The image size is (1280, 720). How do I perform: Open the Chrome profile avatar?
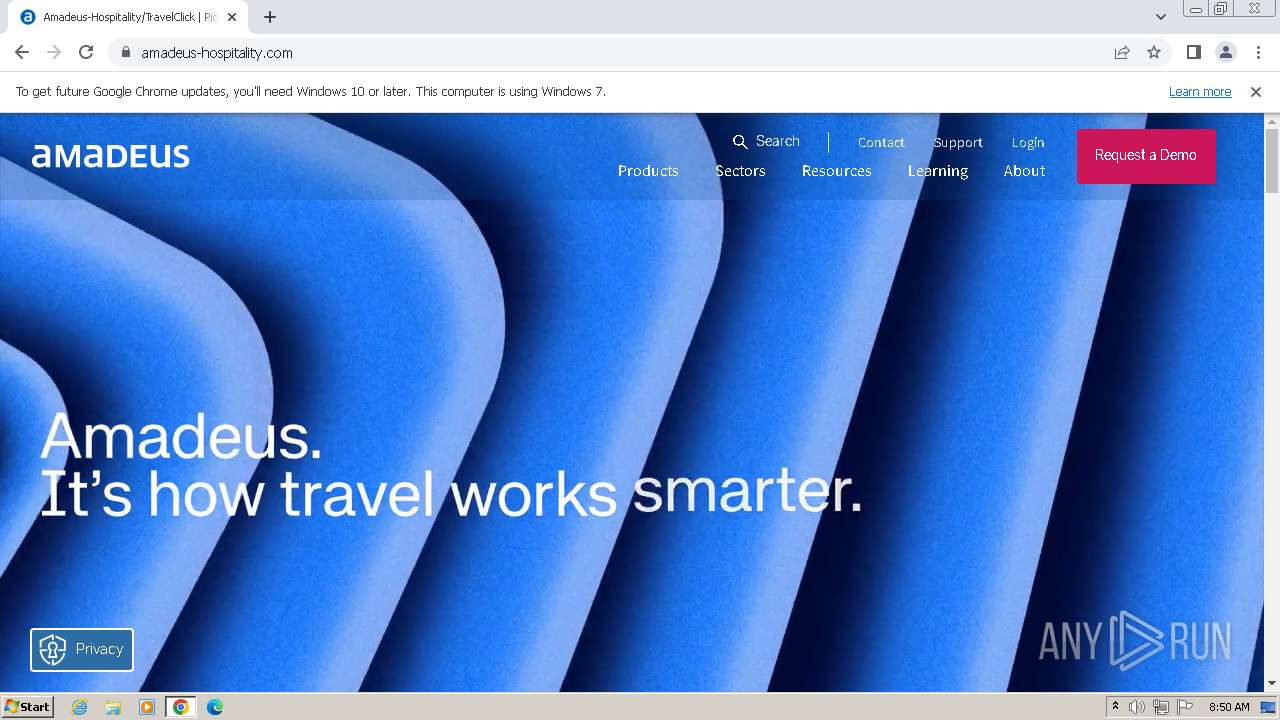coord(1226,53)
